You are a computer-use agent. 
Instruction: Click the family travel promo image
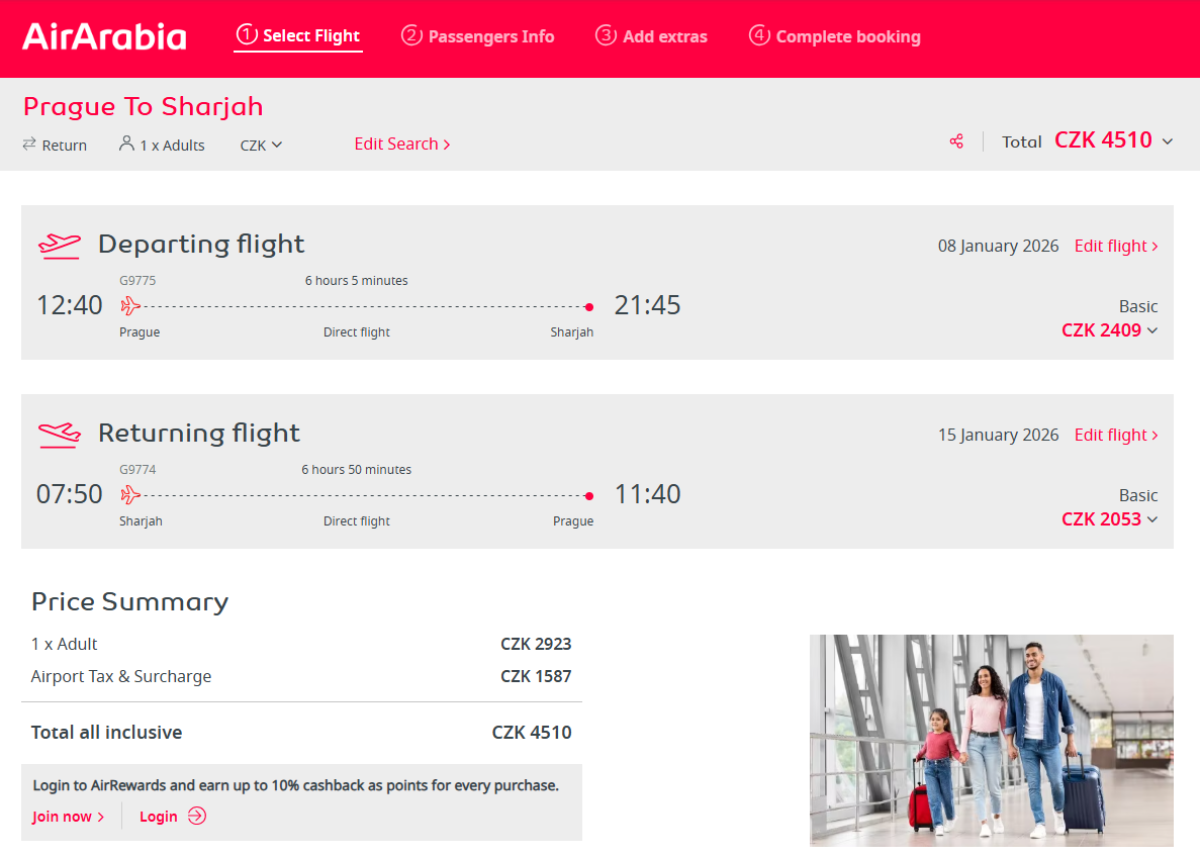pyautogui.click(x=991, y=740)
